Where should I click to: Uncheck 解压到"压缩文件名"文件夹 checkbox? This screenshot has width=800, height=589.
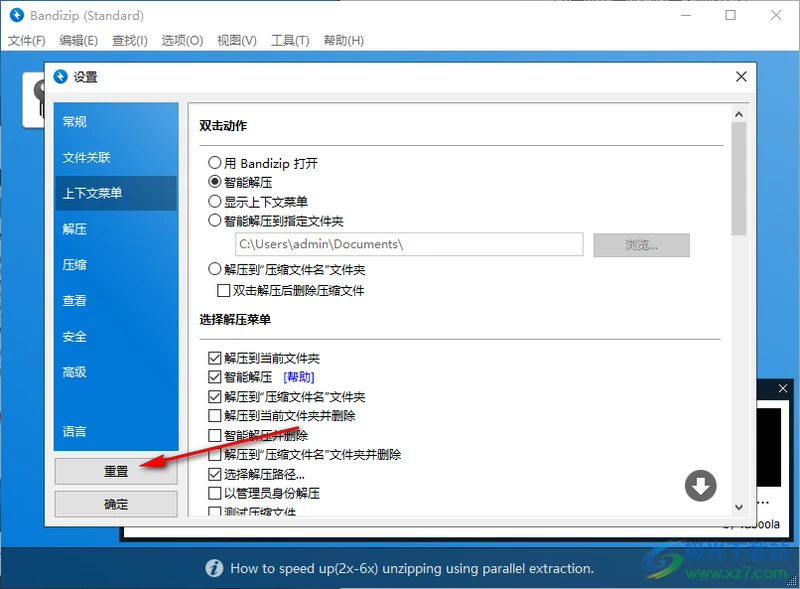coord(215,397)
